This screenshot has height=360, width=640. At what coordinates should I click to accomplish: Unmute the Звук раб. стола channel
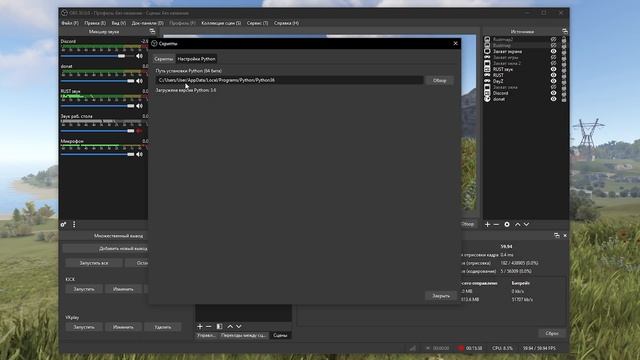[139, 131]
